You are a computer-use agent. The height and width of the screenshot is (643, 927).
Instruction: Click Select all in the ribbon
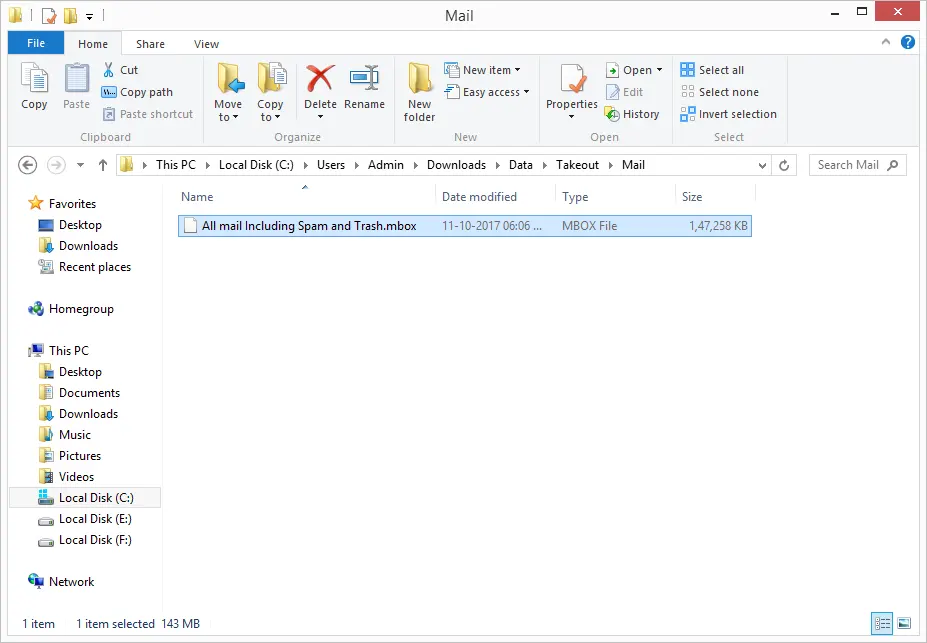tap(712, 70)
